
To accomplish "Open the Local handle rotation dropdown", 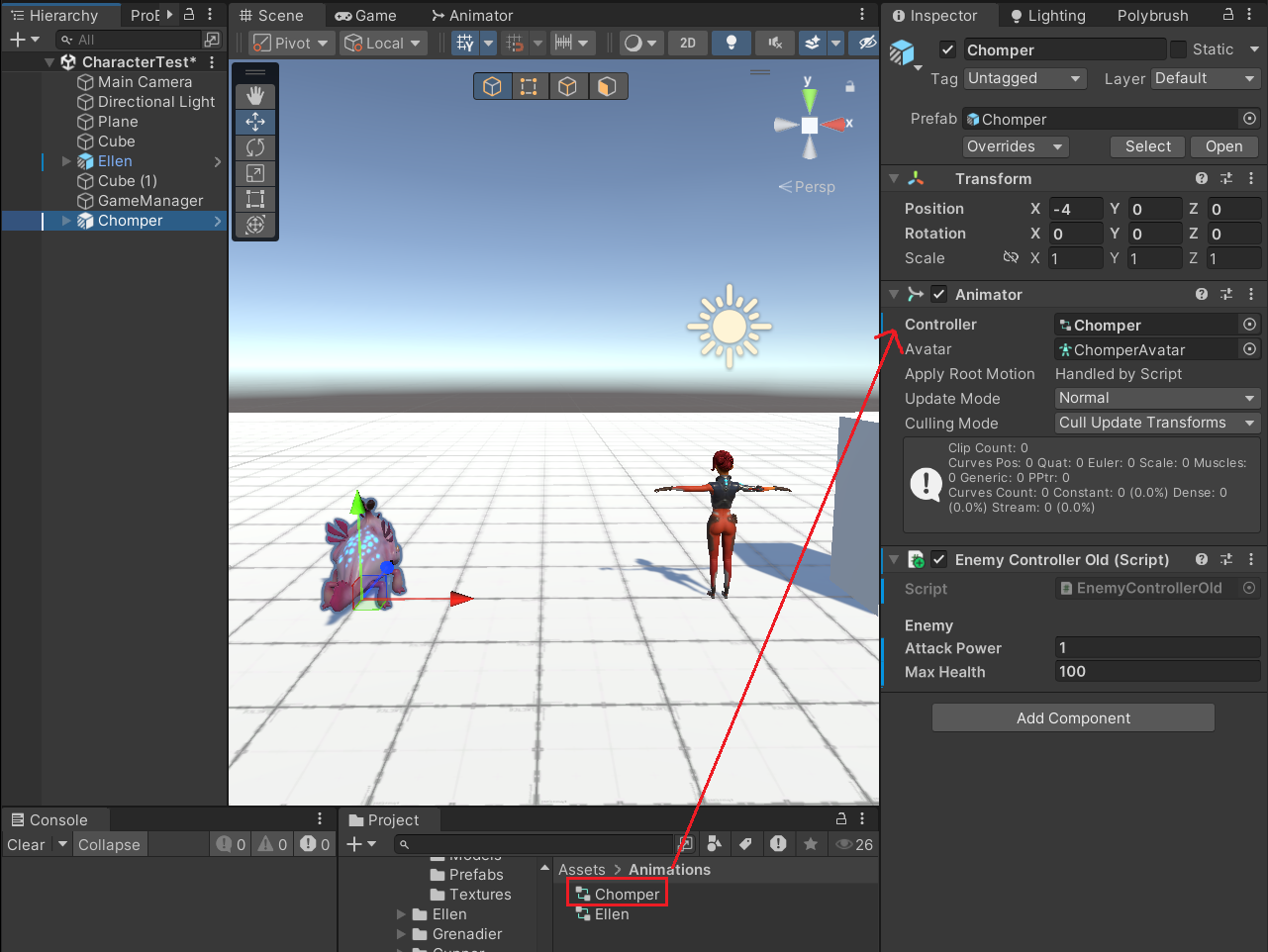I will click(382, 43).
